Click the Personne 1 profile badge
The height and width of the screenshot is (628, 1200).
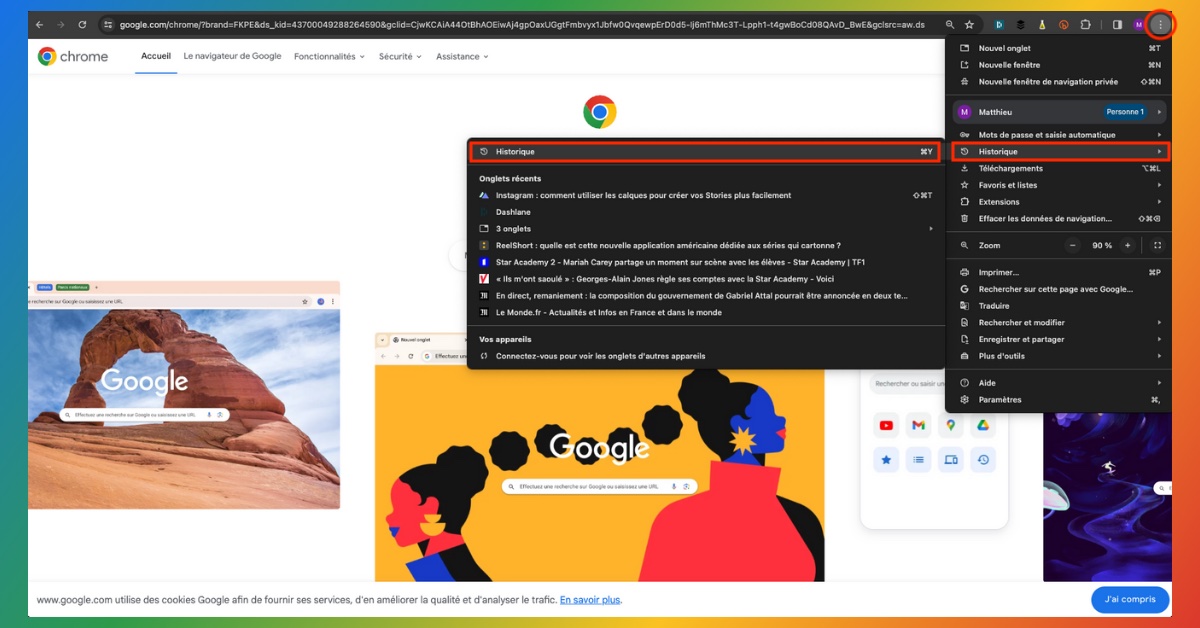[x=1125, y=112]
